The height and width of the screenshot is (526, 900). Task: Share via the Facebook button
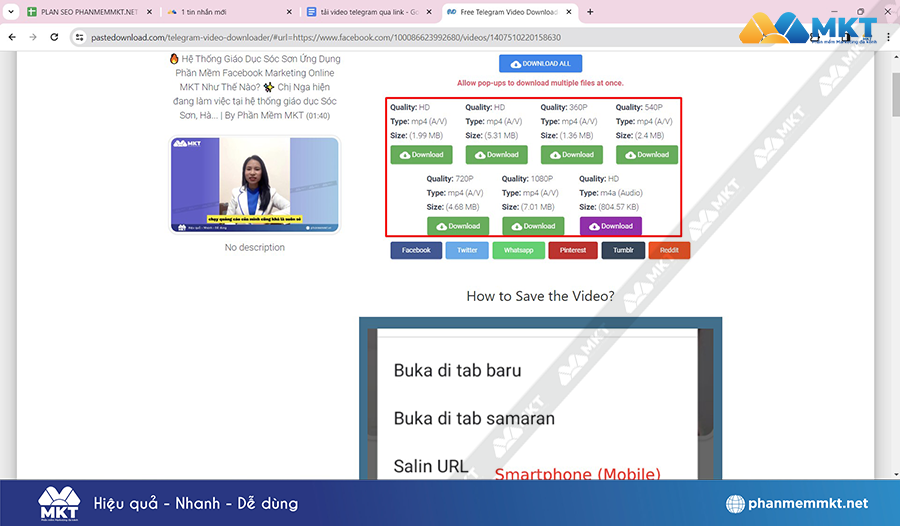(x=416, y=250)
